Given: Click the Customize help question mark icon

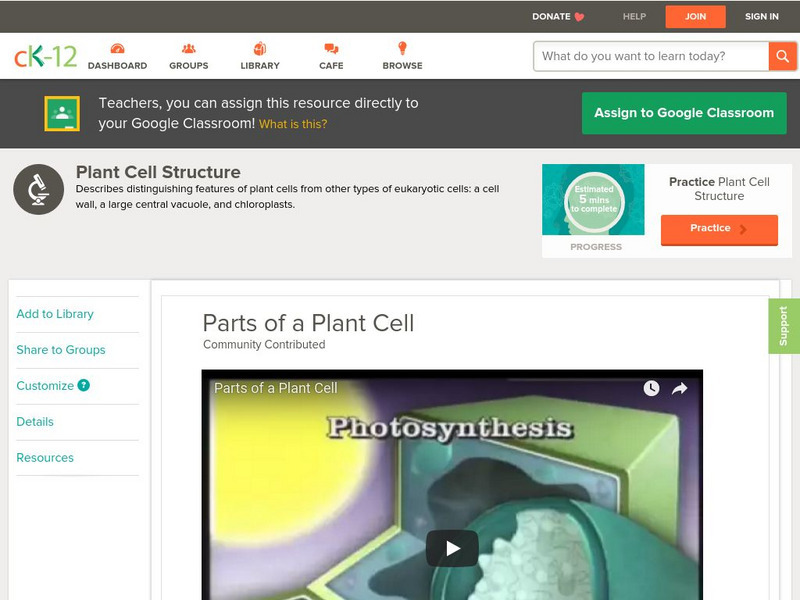Looking at the screenshot, I should (x=84, y=385).
